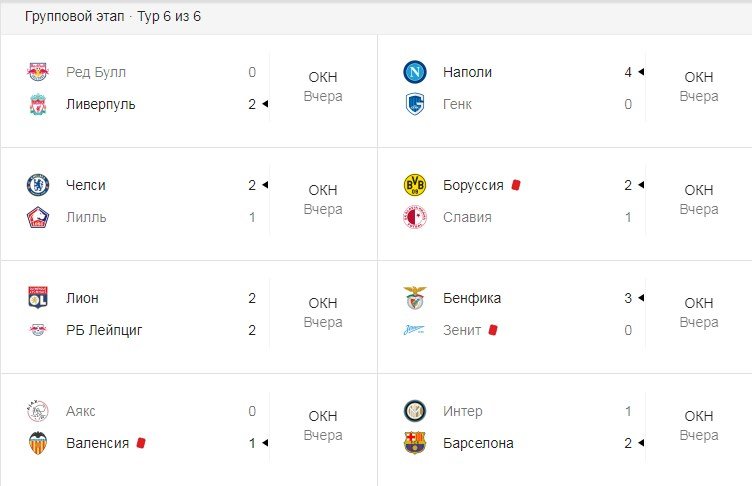Click the red card next to Валенсия
752x486 pixels.
point(141,443)
